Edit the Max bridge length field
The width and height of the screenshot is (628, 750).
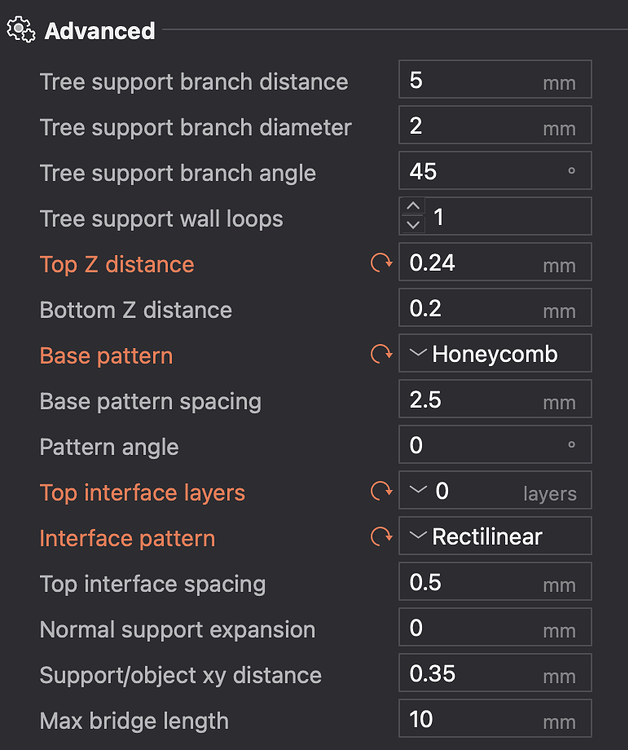coord(495,718)
